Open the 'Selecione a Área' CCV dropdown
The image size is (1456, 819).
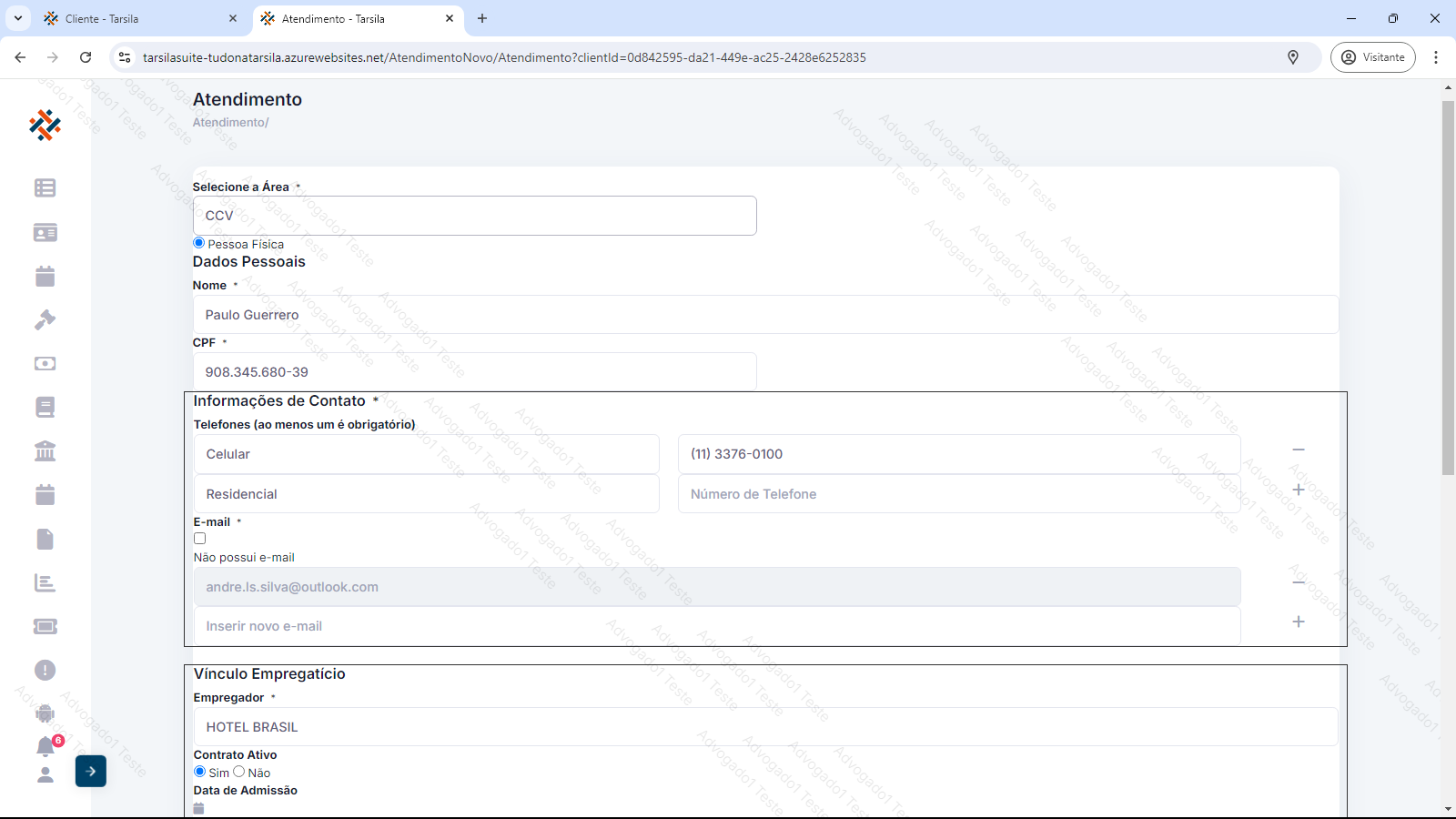(474, 216)
